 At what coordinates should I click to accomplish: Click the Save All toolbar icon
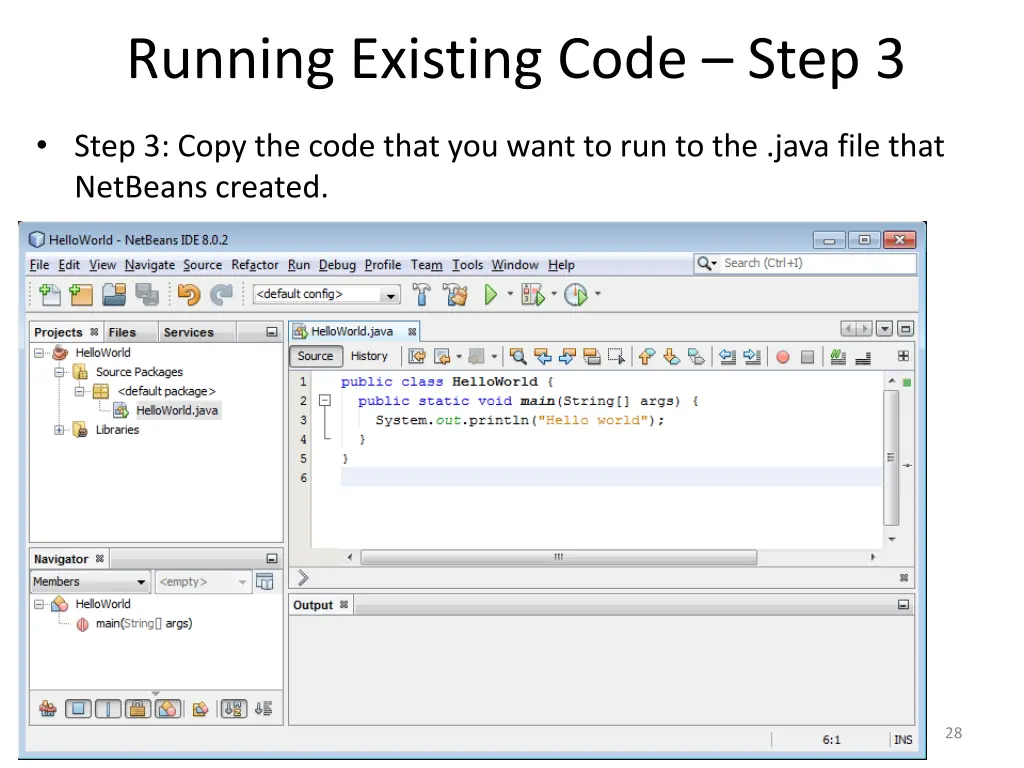coord(147,295)
